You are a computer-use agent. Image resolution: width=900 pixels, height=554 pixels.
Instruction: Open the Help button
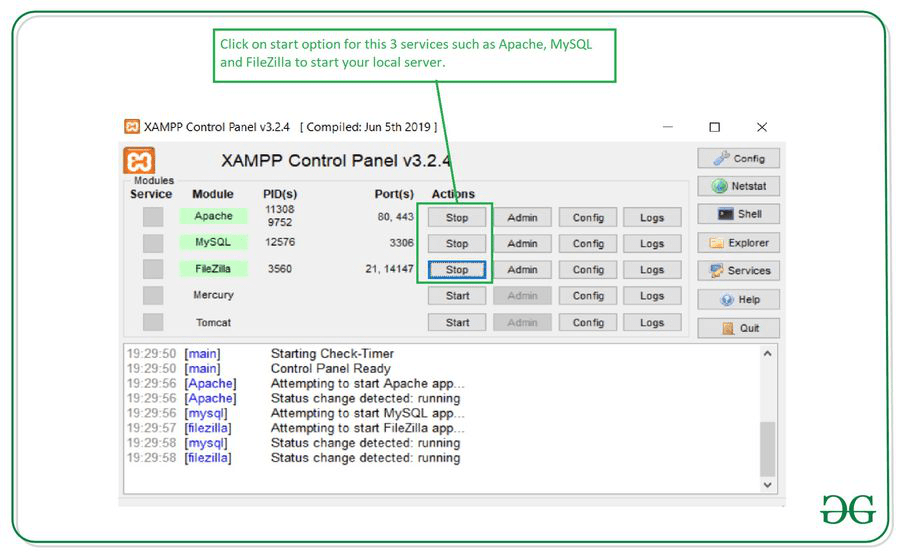pos(739,300)
